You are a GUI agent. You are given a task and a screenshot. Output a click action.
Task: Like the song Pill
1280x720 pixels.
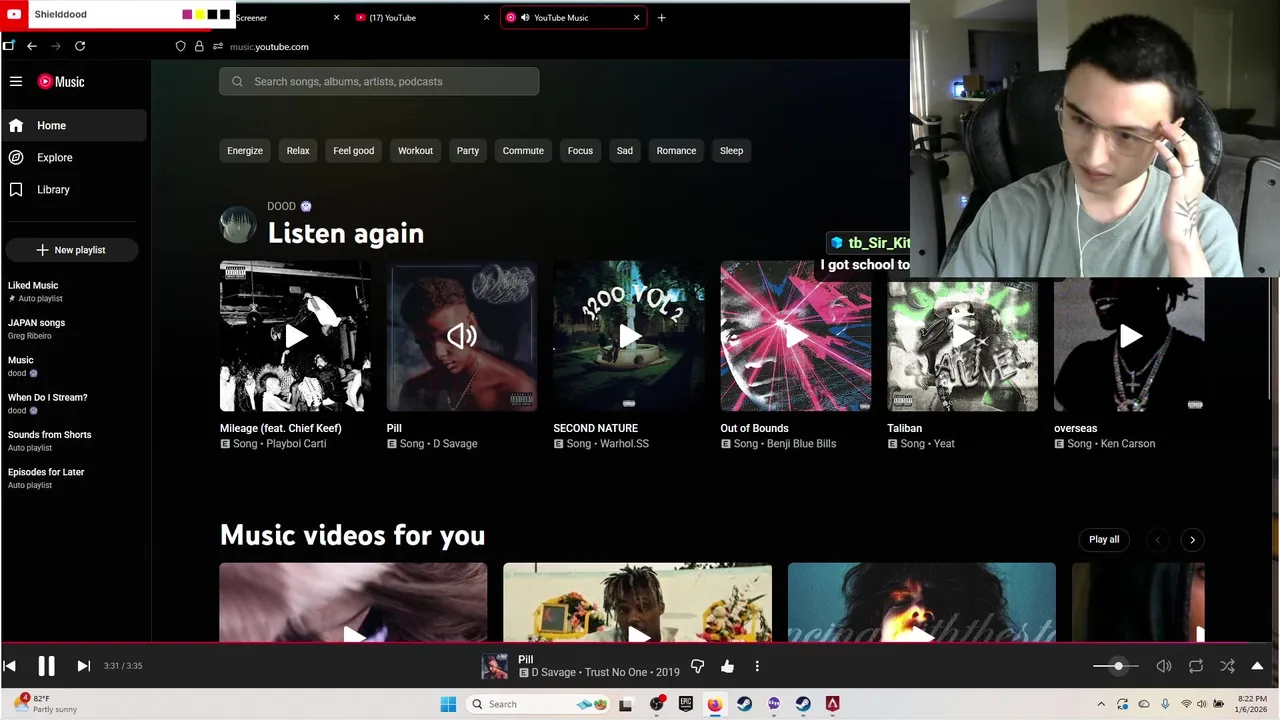click(x=727, y=666)
